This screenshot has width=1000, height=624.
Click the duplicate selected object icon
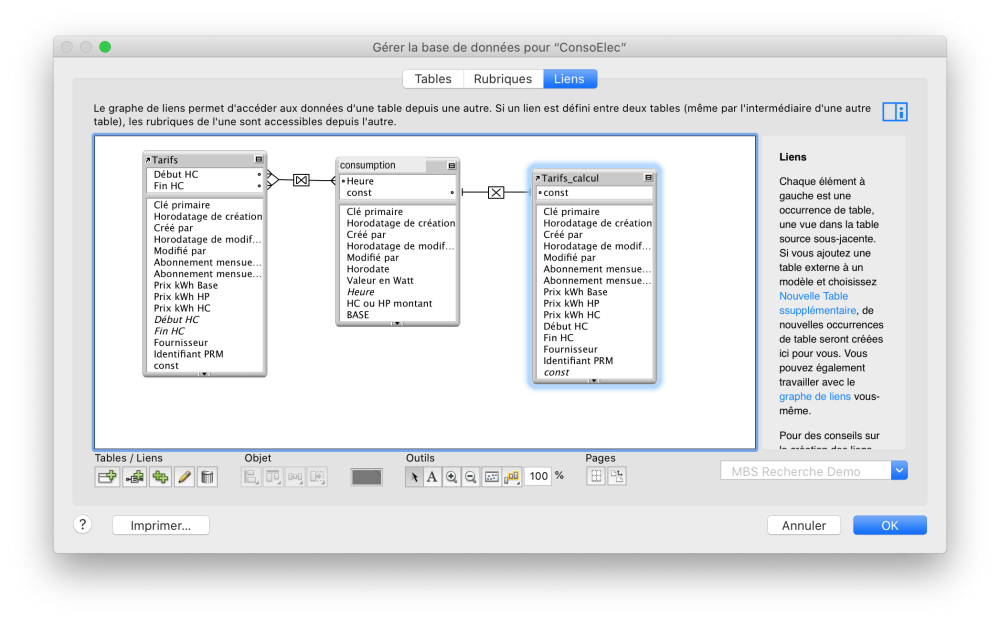159,477
